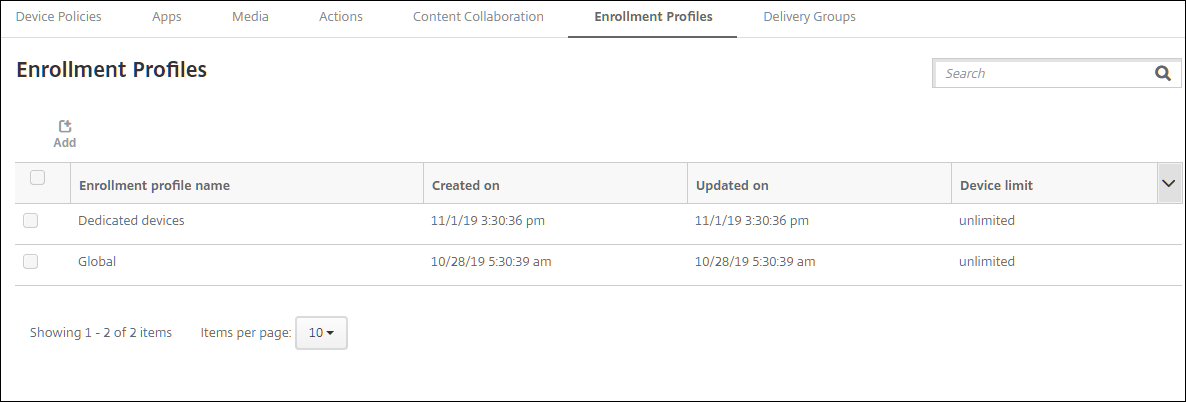Image resolution: width=1186 pixels, height=402 pixels.
Task: Select the Enrollment Profiles tab
Action: (653, 17)
